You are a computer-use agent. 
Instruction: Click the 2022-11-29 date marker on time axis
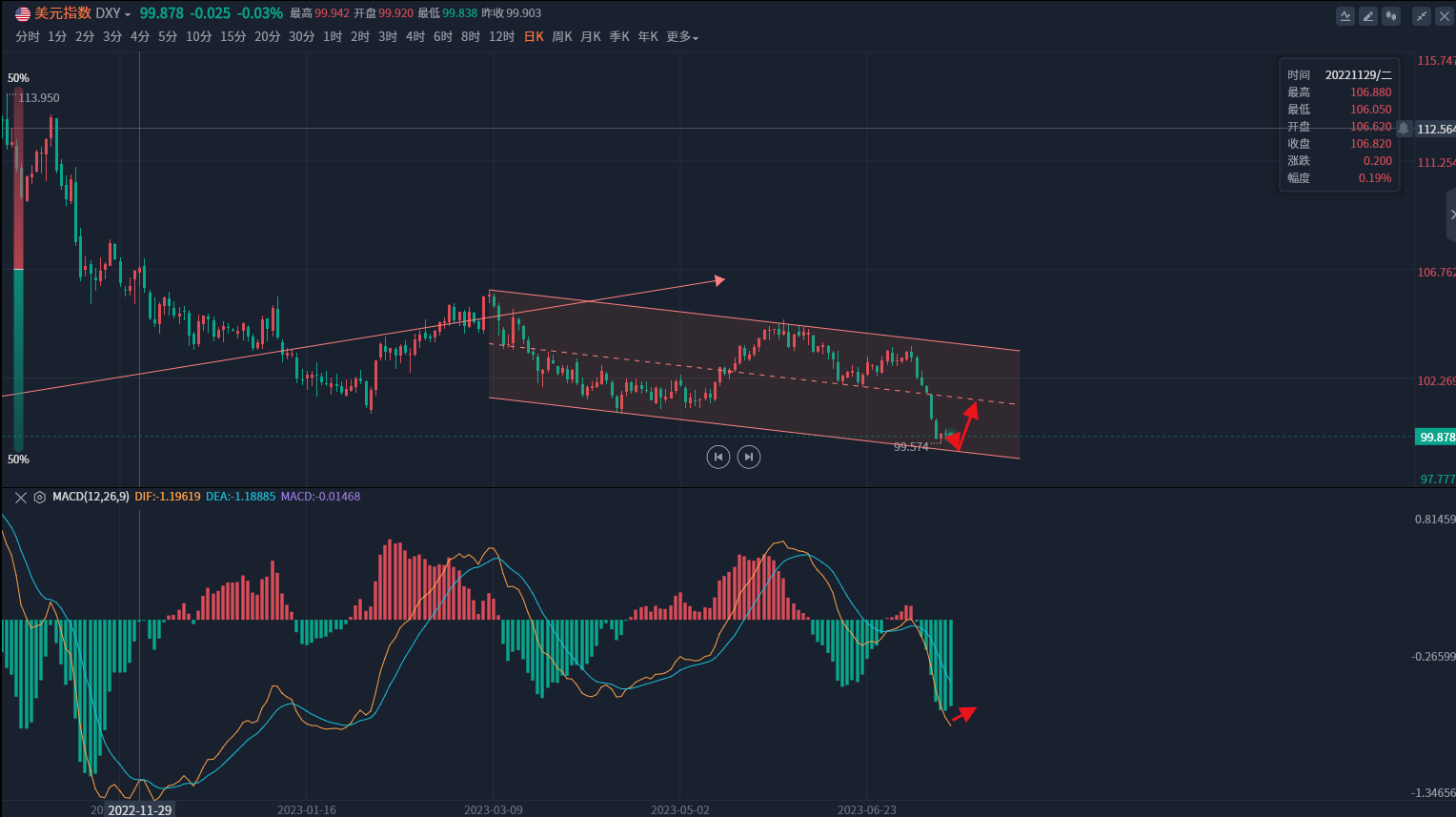point(140,809)
